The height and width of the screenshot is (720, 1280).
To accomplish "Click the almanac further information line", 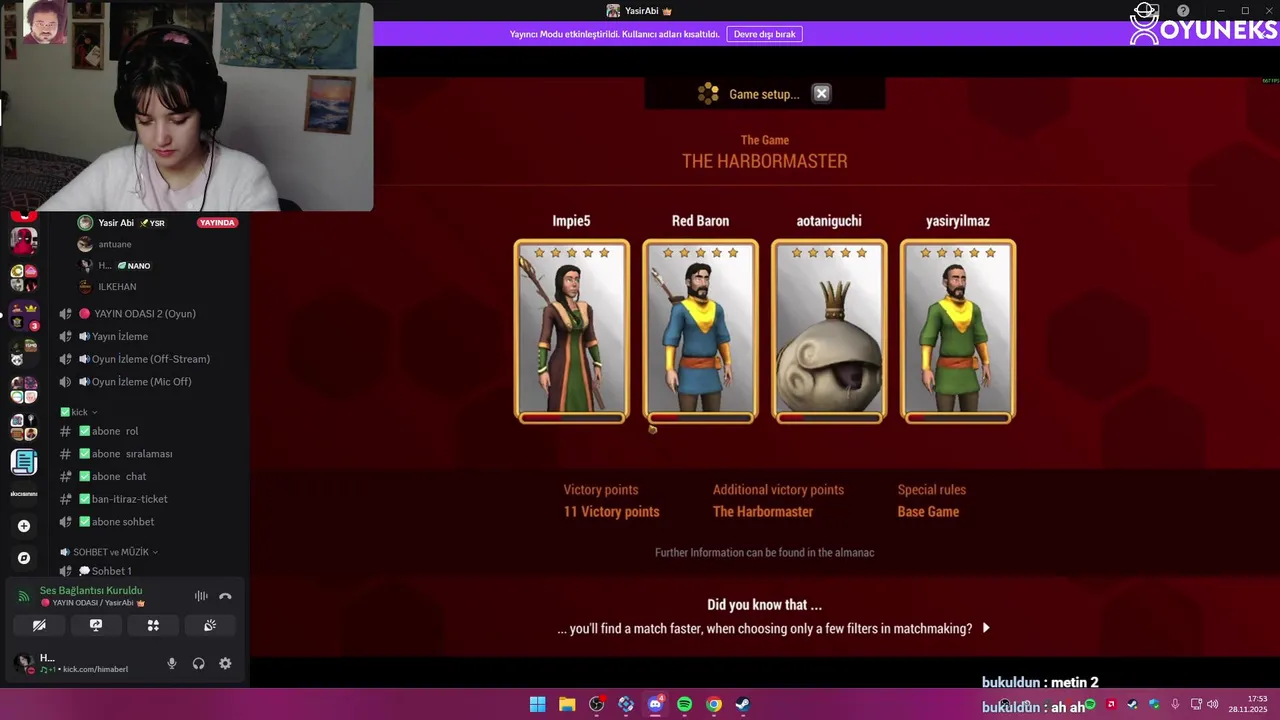I will [x=764, y=552].
